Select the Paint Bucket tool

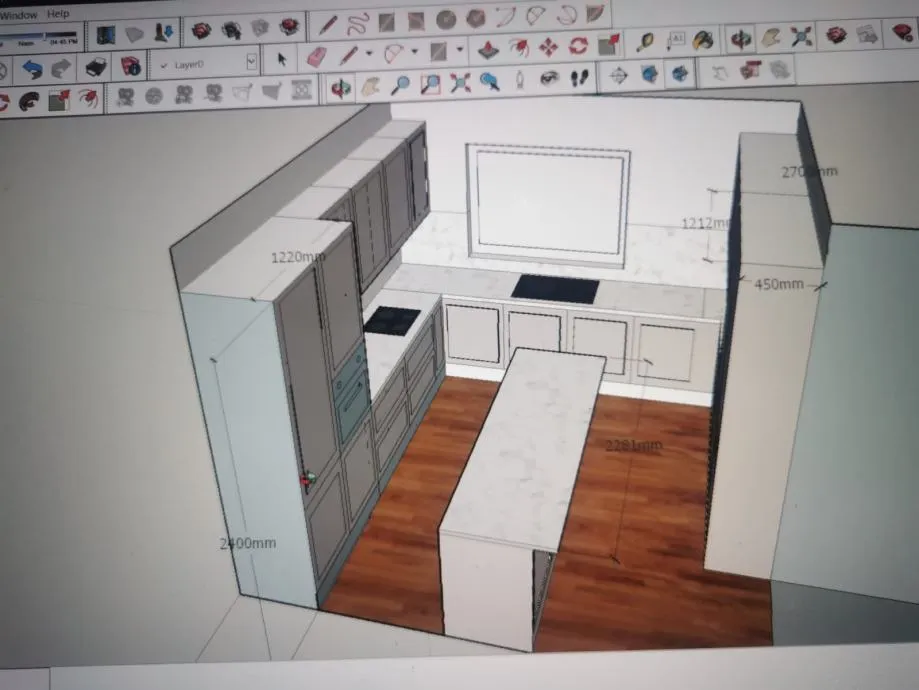point(702,40)
